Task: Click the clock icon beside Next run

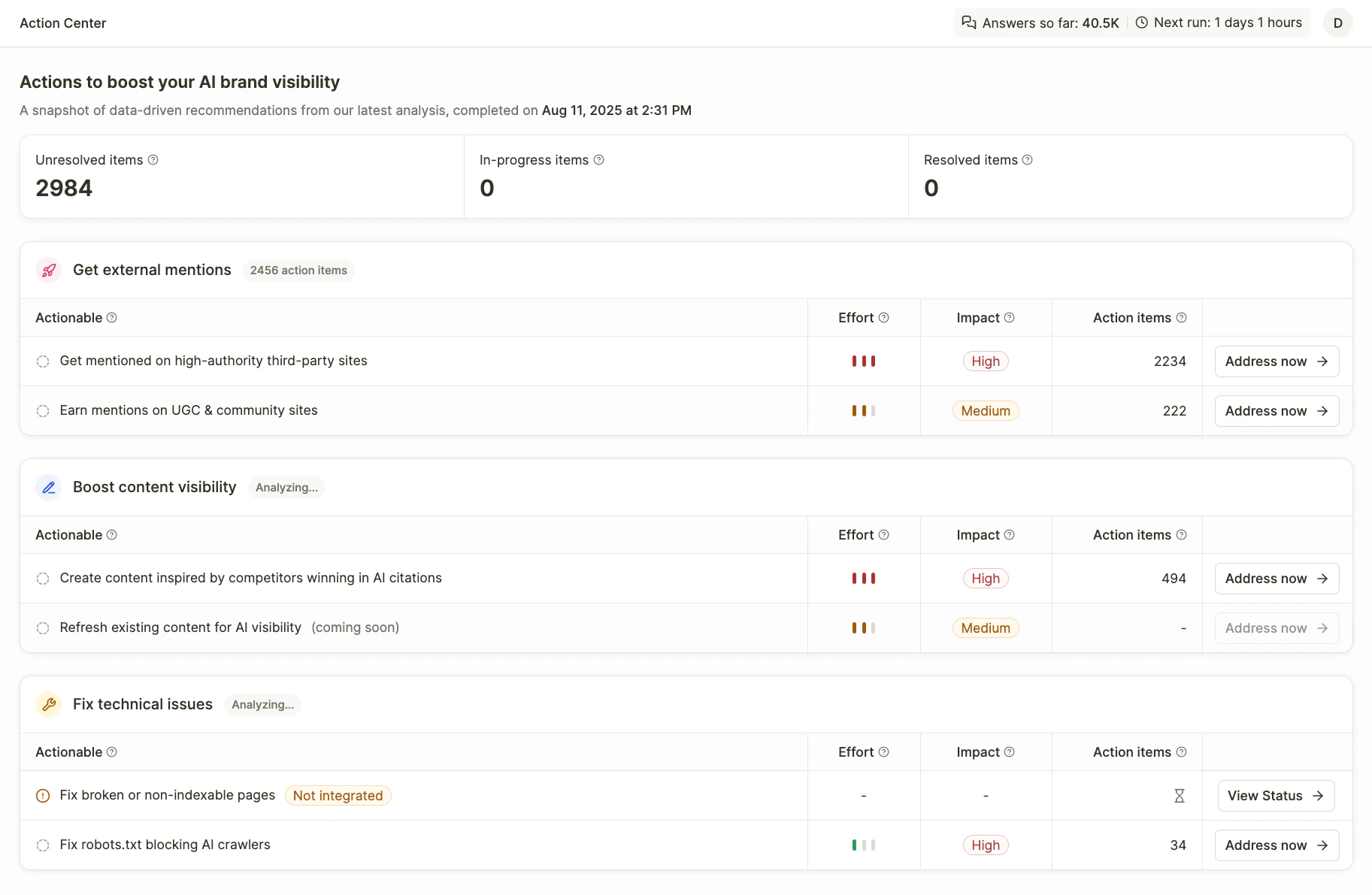Action: 1141,23
